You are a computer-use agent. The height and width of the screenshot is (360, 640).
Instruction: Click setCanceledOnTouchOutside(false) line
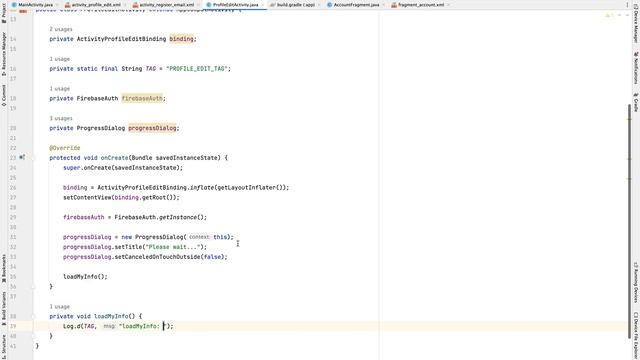145,257
